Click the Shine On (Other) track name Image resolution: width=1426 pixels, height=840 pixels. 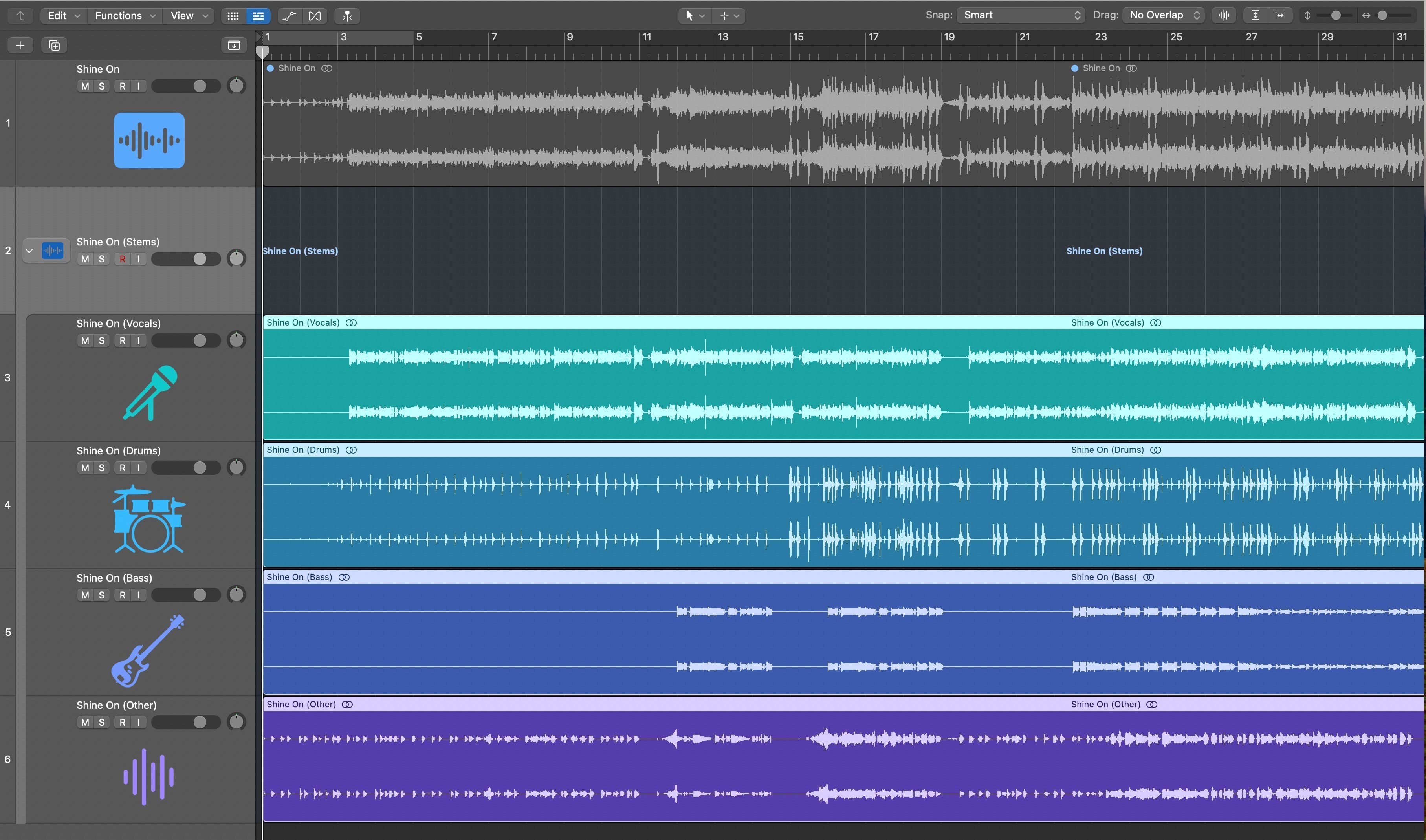pyautogui.click(x=117, y=705)
